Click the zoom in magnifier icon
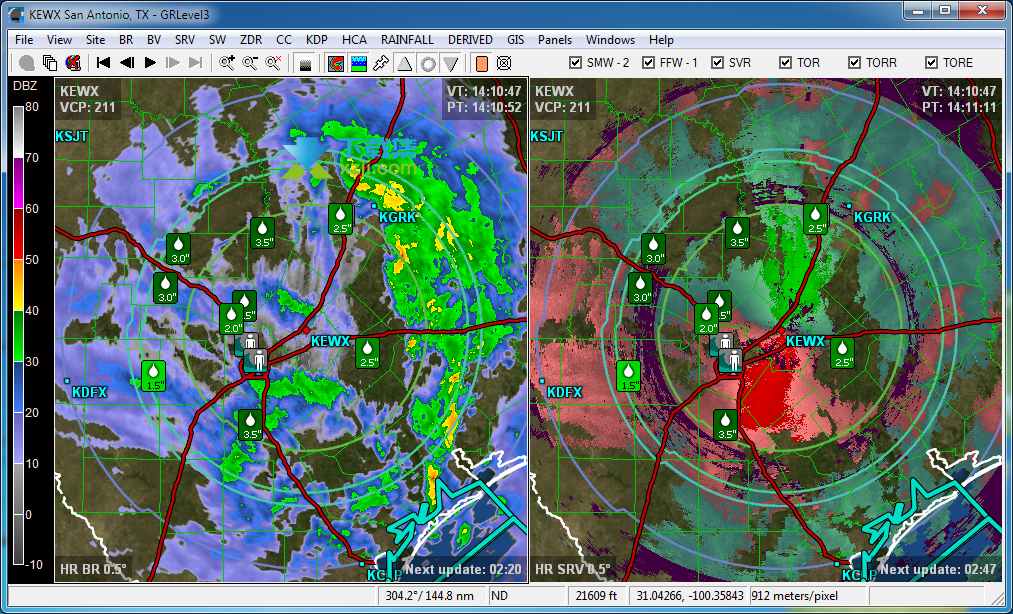1013x614 pixels. pos(227,63)
